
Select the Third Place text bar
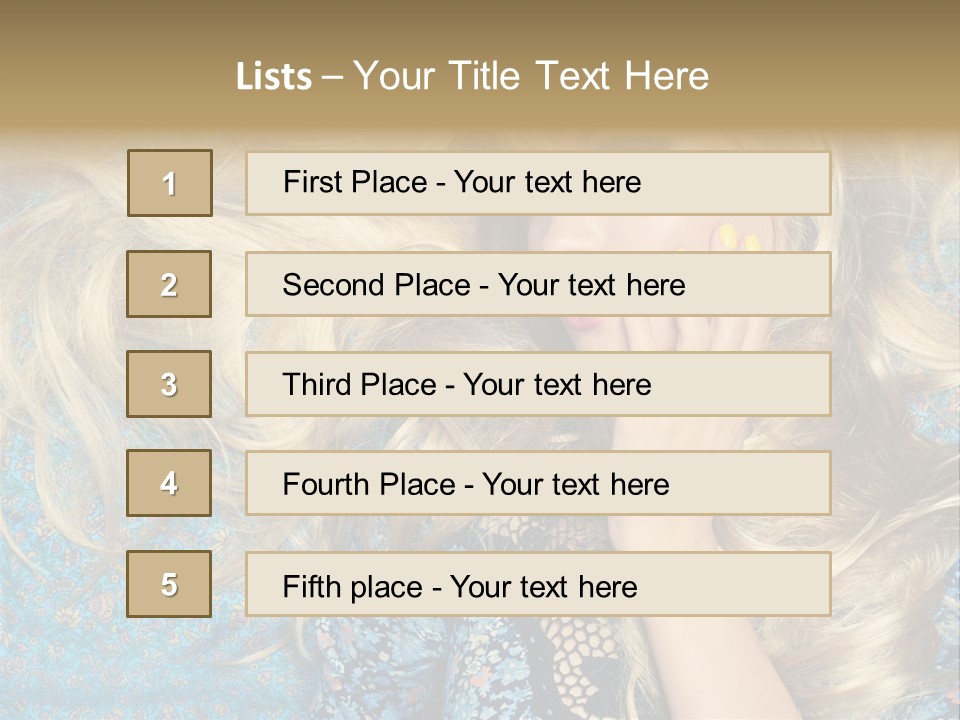538,384
